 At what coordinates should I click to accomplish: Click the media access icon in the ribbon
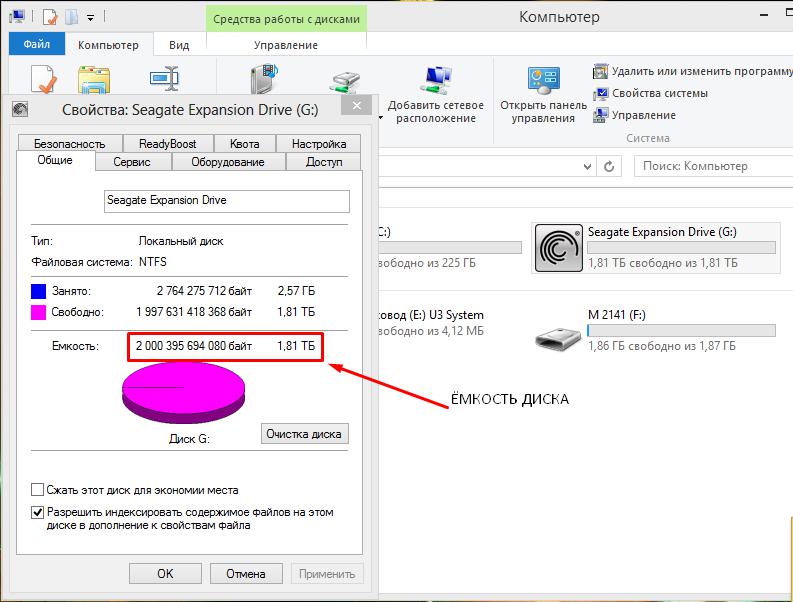265,78
